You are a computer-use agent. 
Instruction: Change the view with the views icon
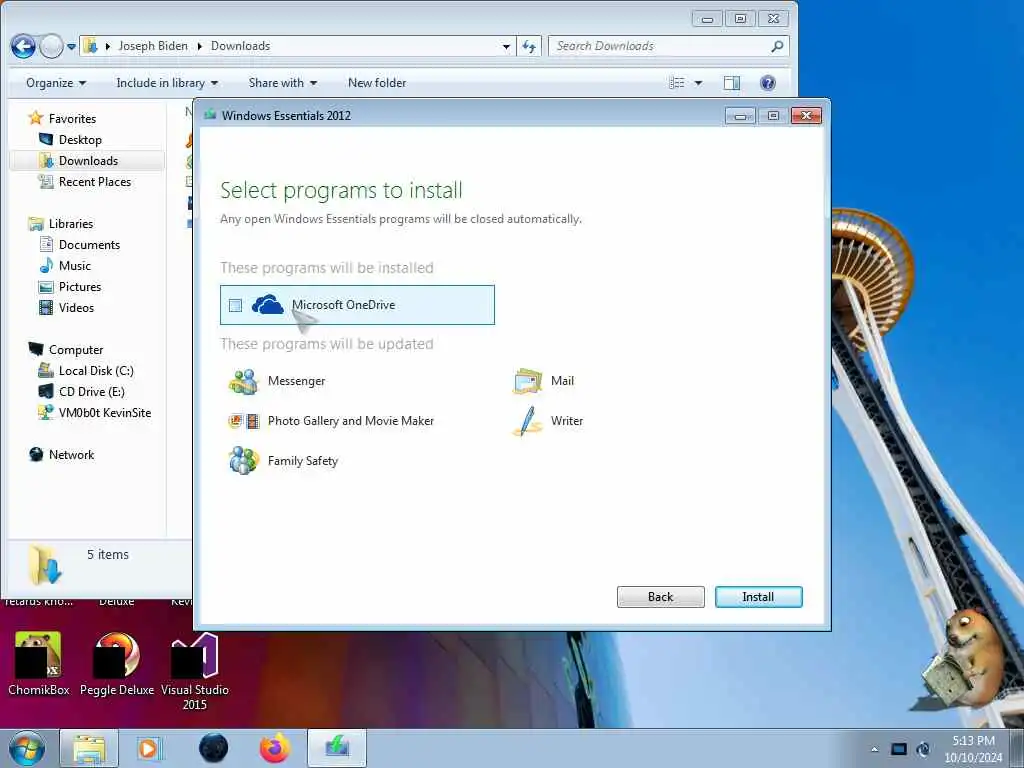(677, 83)
